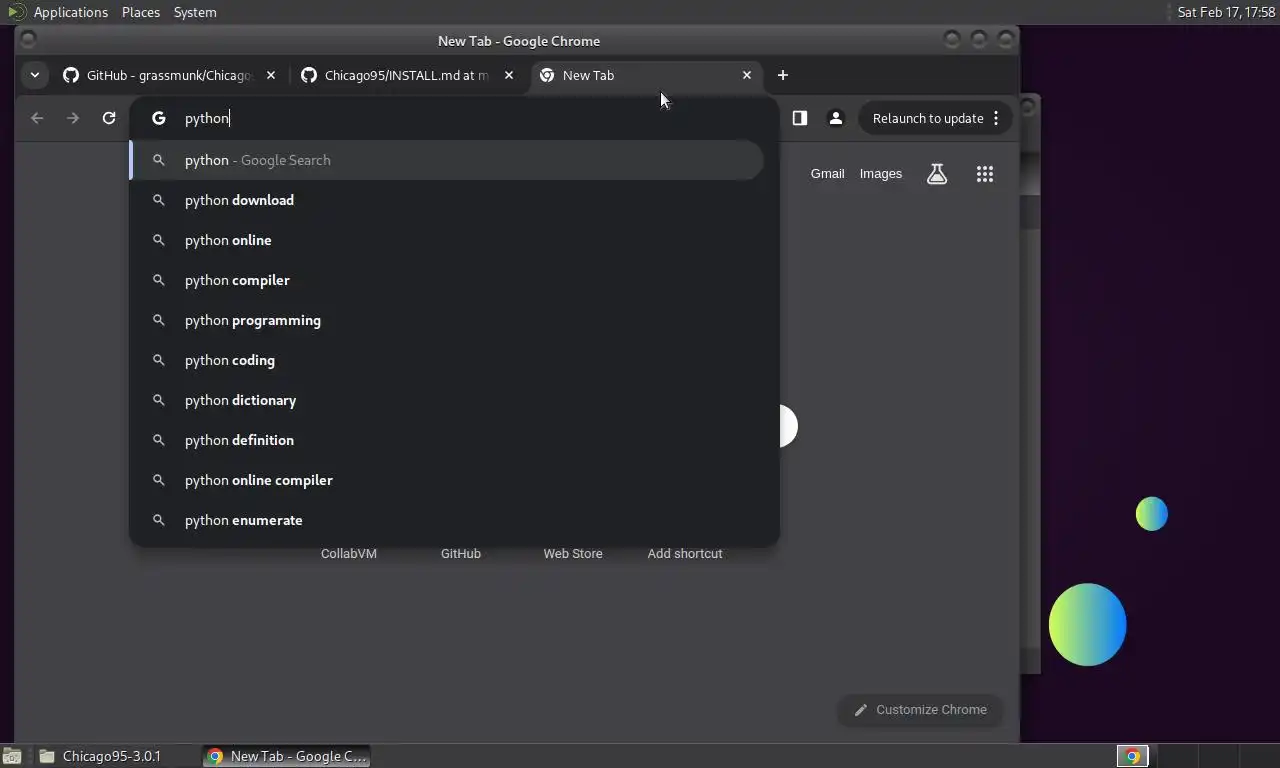Choose python online compiler suggestion

click(x=447, y=480)
